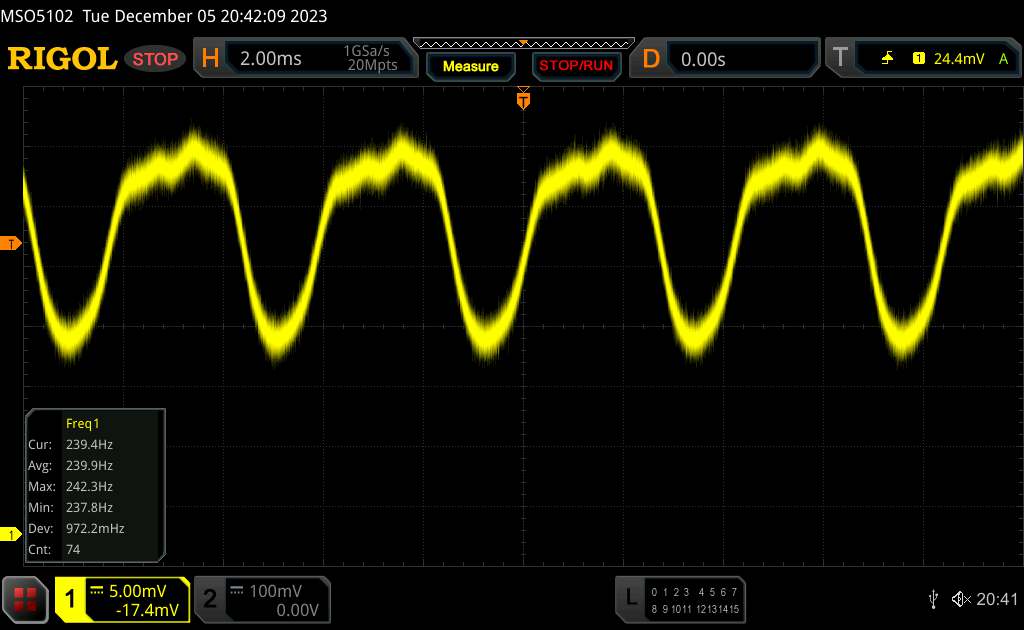
Task: Click the trigger rising edge icon
Action: pos(887,59)
